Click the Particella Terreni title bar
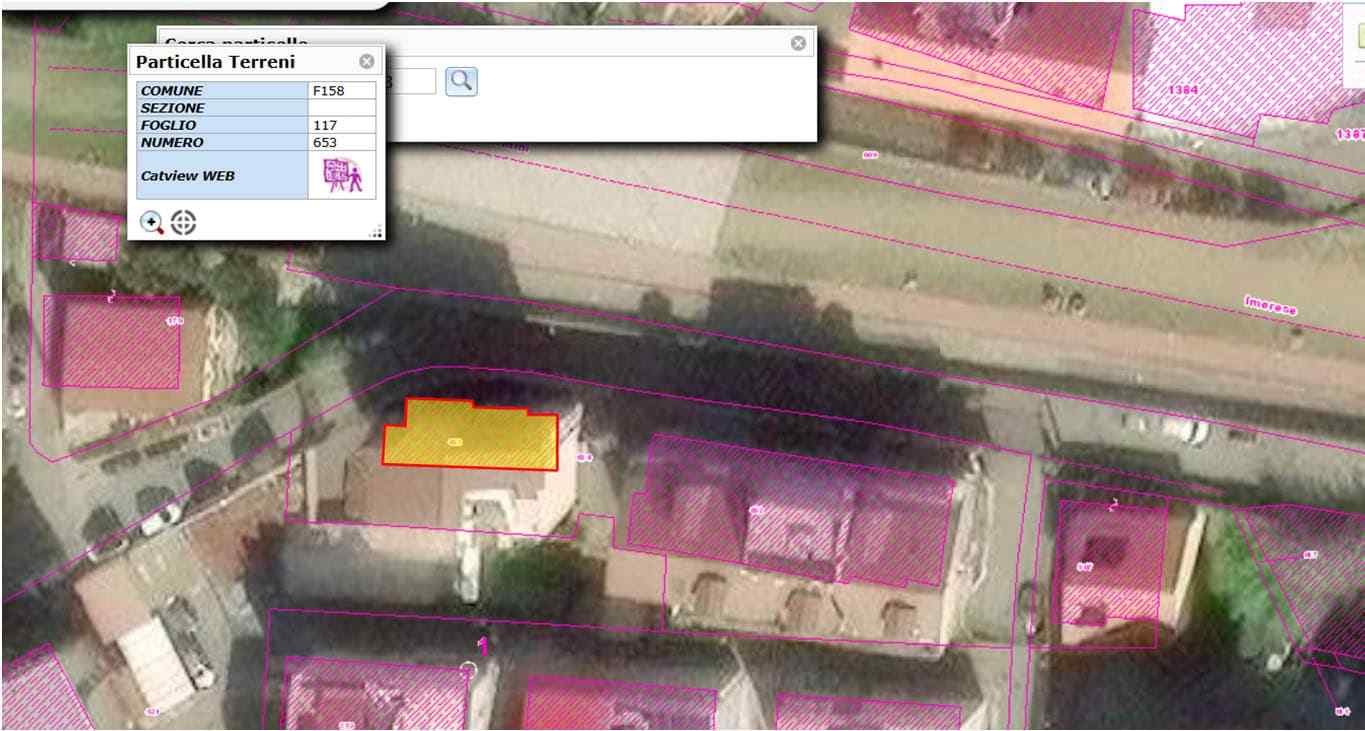This screenshot has width=1365, height=731. [x=240, y=62]
